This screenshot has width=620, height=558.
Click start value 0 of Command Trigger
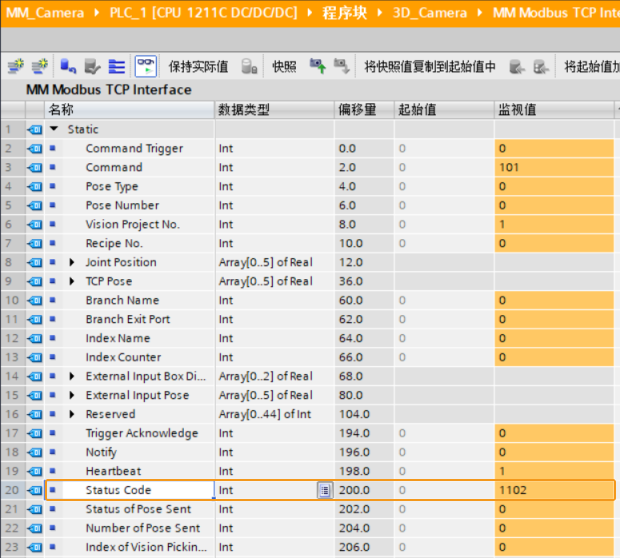pos(444,148)
